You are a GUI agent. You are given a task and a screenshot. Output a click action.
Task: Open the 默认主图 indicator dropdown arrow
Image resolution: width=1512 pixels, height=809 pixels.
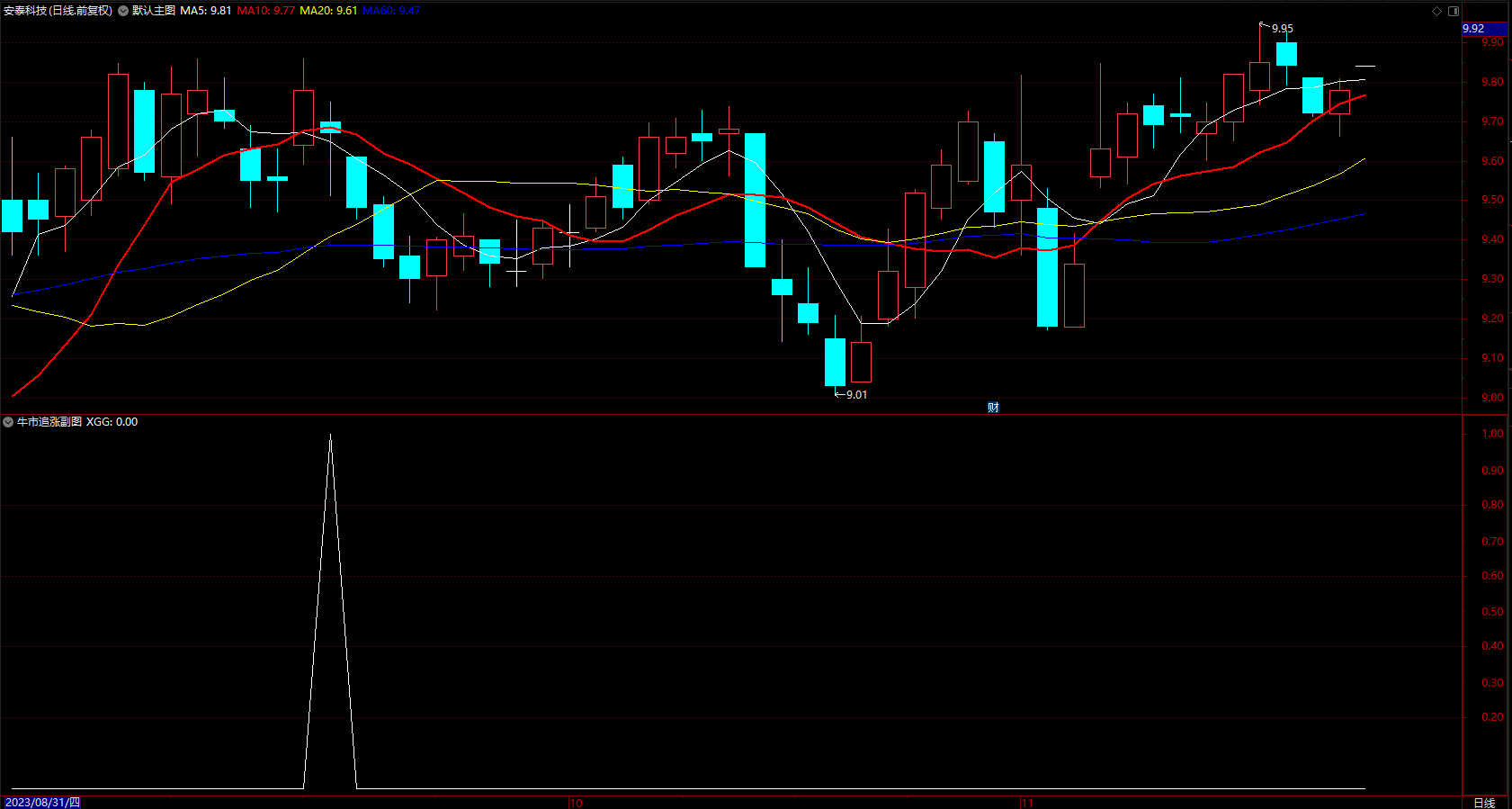pyautogui.click(x=123, y=11)
